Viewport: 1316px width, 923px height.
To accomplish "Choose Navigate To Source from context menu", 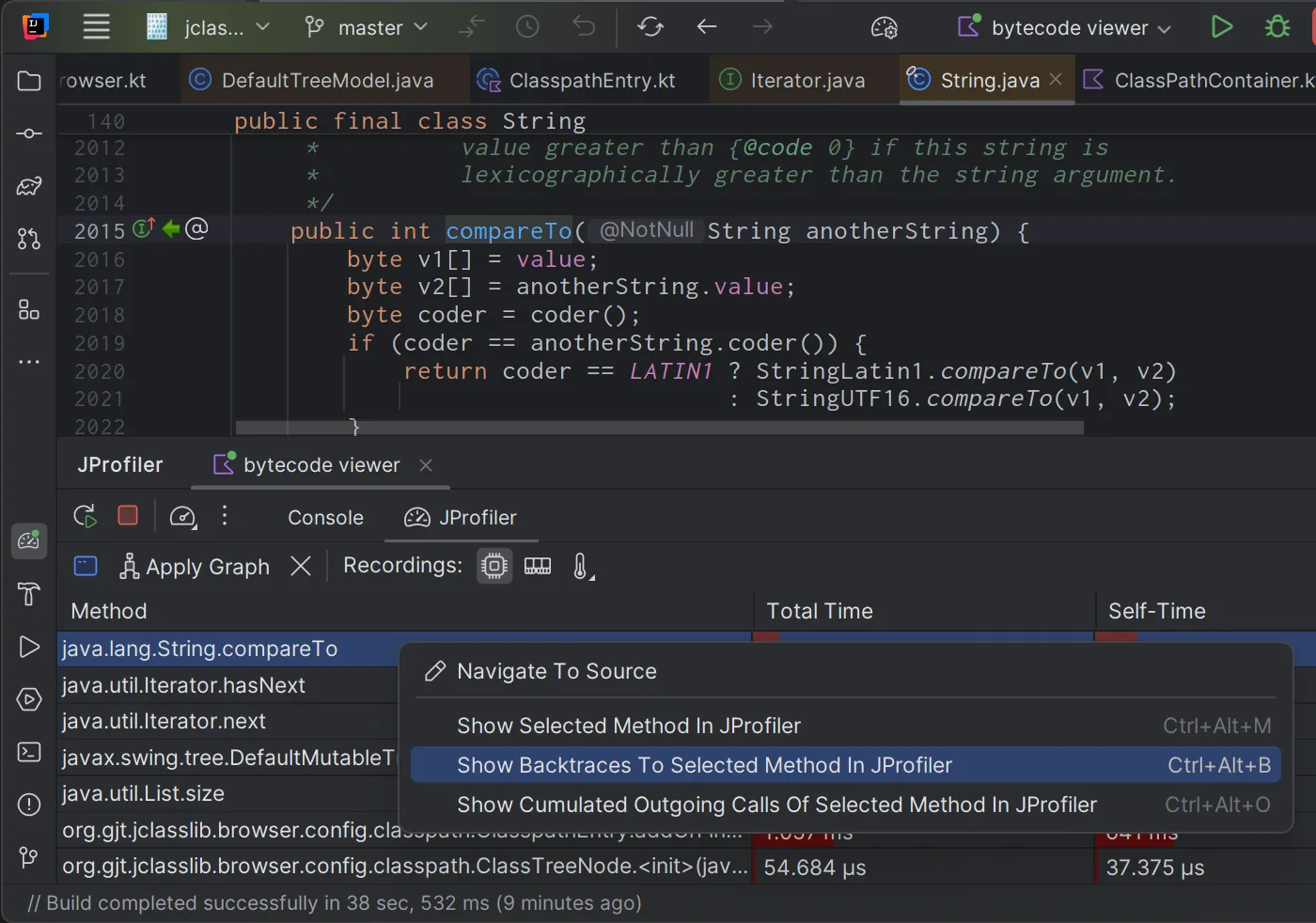I will tap(846, 671).
